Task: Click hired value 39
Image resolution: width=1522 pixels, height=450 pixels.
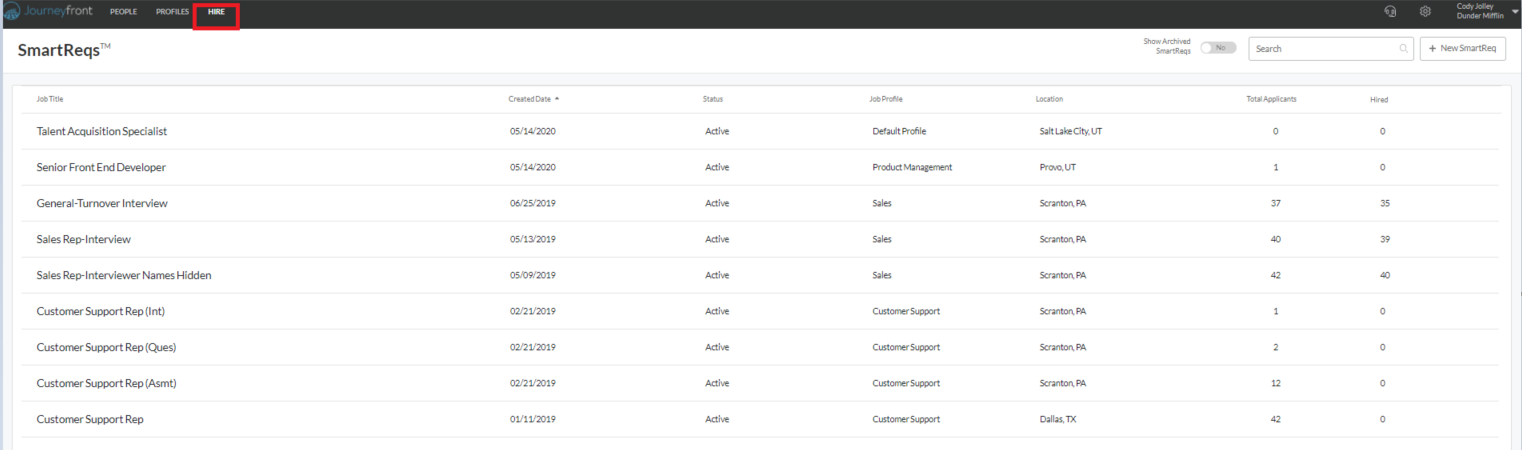Action: point(1383,239)
